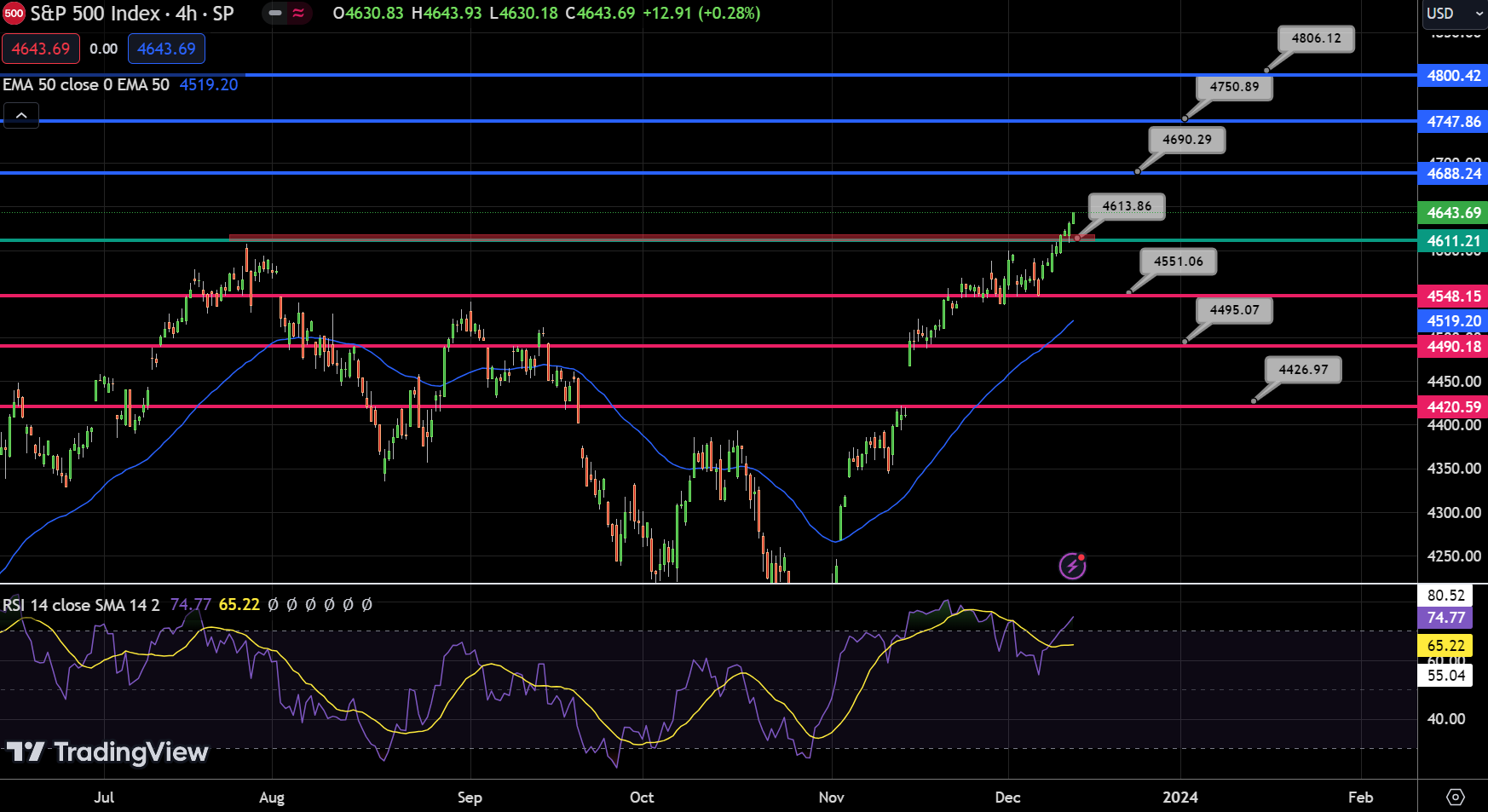Image resolution: width=1488 pixels, height=812 pixels.
Task: Click the pink approximate-data indicator icon
Action: [x=298, y=14]
